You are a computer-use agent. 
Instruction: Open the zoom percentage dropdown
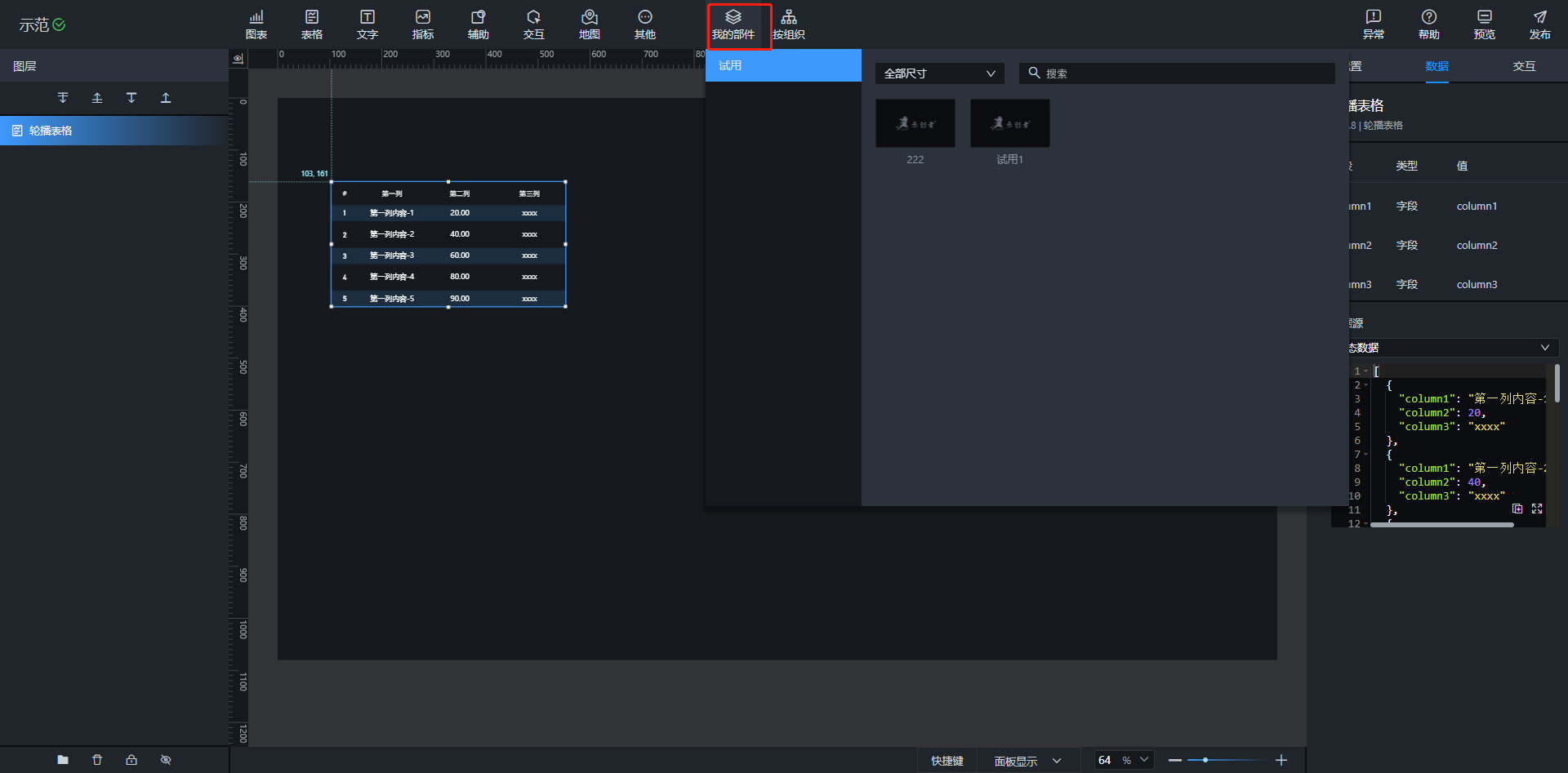click(x=1144, y=760)
